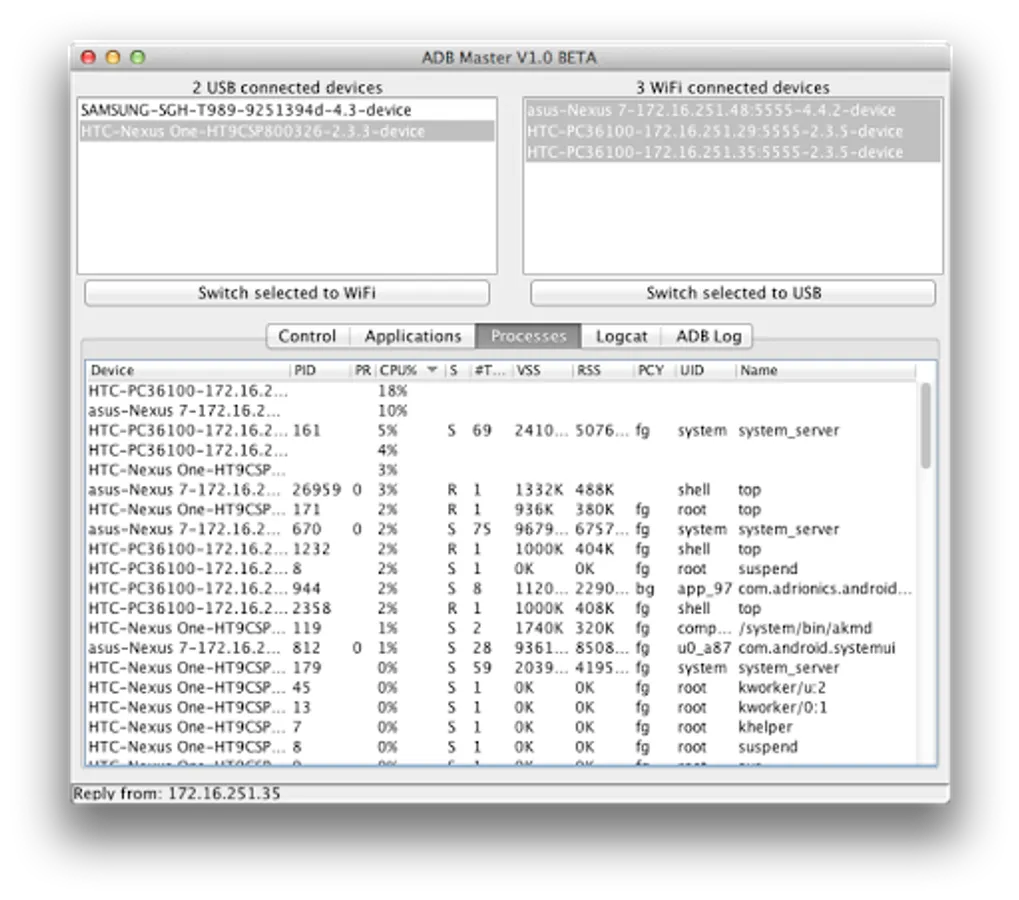
Task: Select SAMSUNG-SGH-T989 device in USB list
Action: point(287,110)
